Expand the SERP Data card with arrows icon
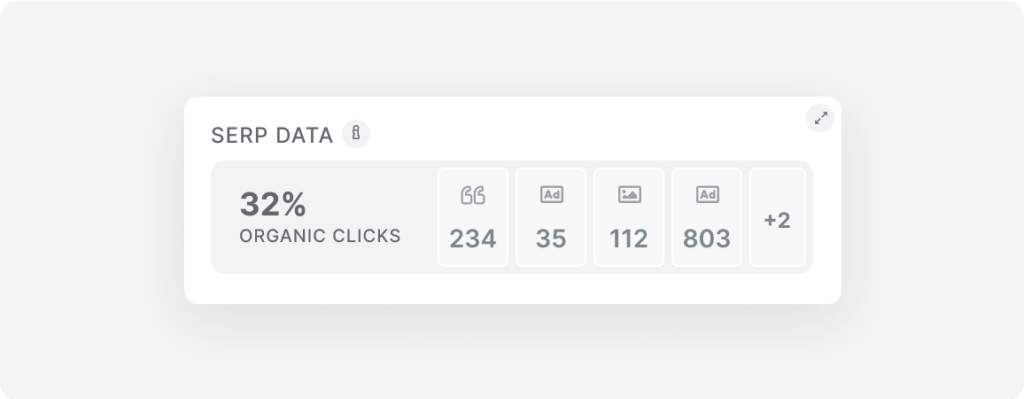 pos(820,118)
